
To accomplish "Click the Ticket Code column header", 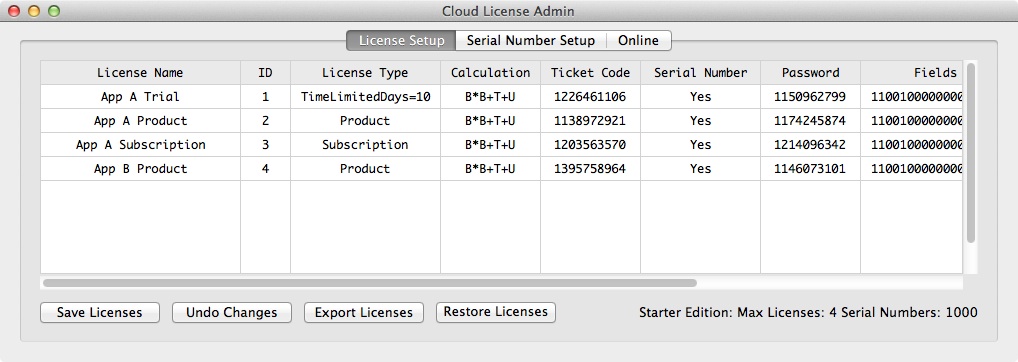I will 590,73.
